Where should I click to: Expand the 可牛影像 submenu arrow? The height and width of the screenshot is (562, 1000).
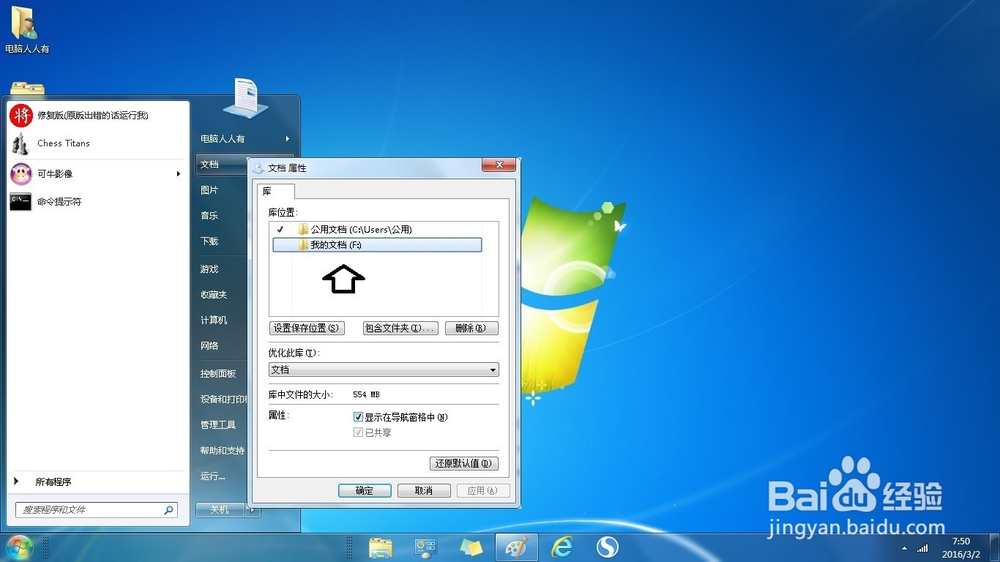(178, 174)
